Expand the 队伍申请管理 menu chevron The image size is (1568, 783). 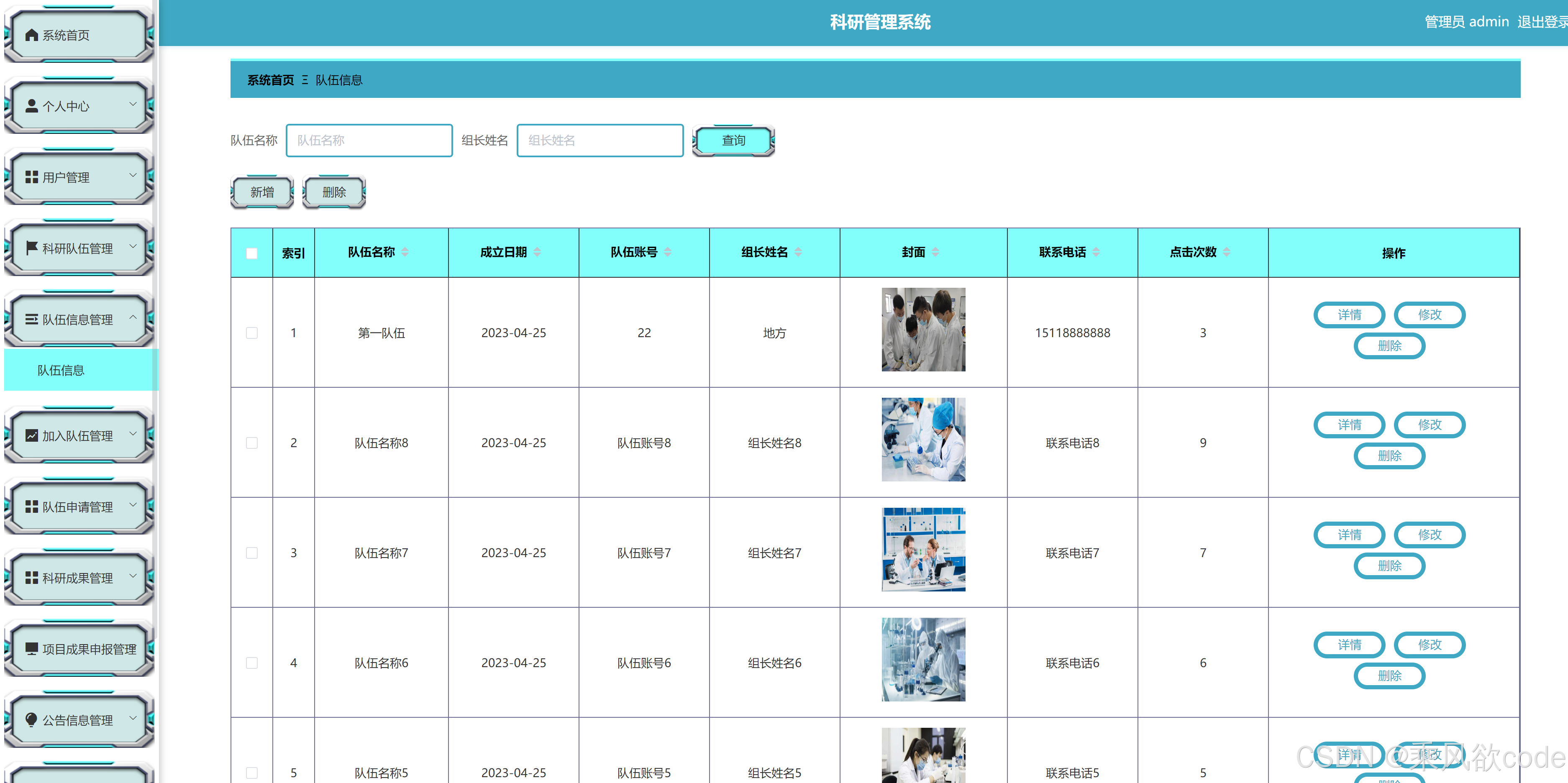point(133,505)
